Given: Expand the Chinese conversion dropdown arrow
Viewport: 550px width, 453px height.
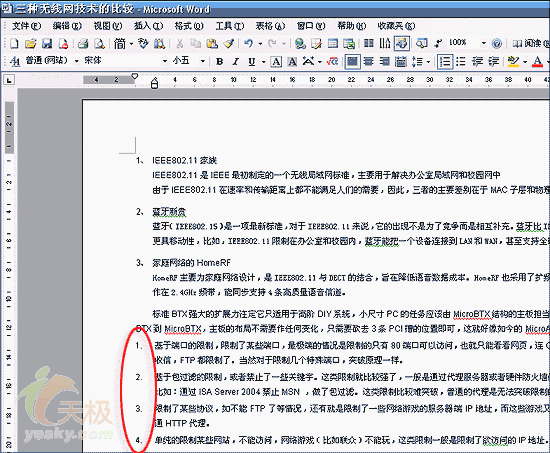Looking at the screenshot, I should [132, 44].
